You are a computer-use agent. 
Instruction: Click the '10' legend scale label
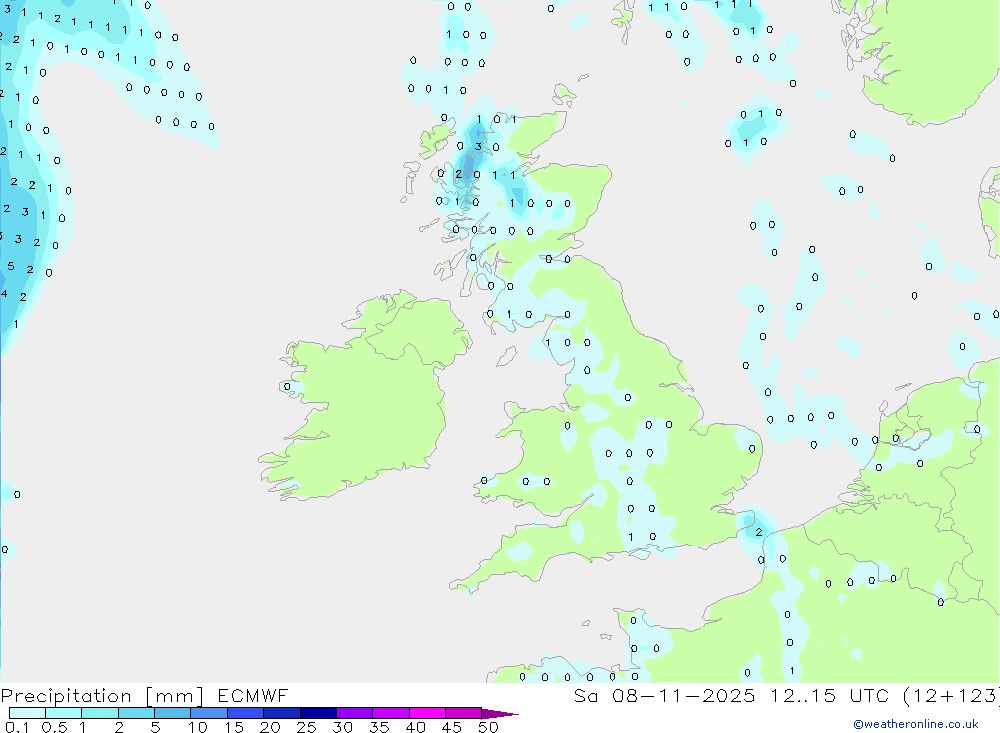coord(198,727)
